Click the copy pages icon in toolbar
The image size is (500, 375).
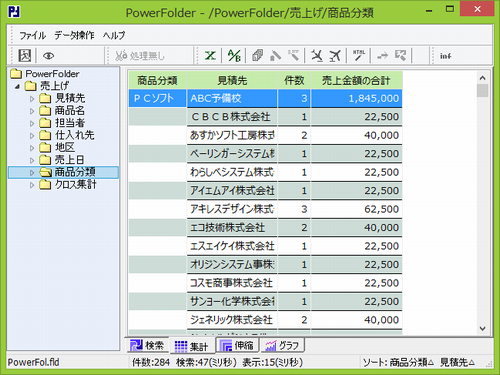pos(257,56)
